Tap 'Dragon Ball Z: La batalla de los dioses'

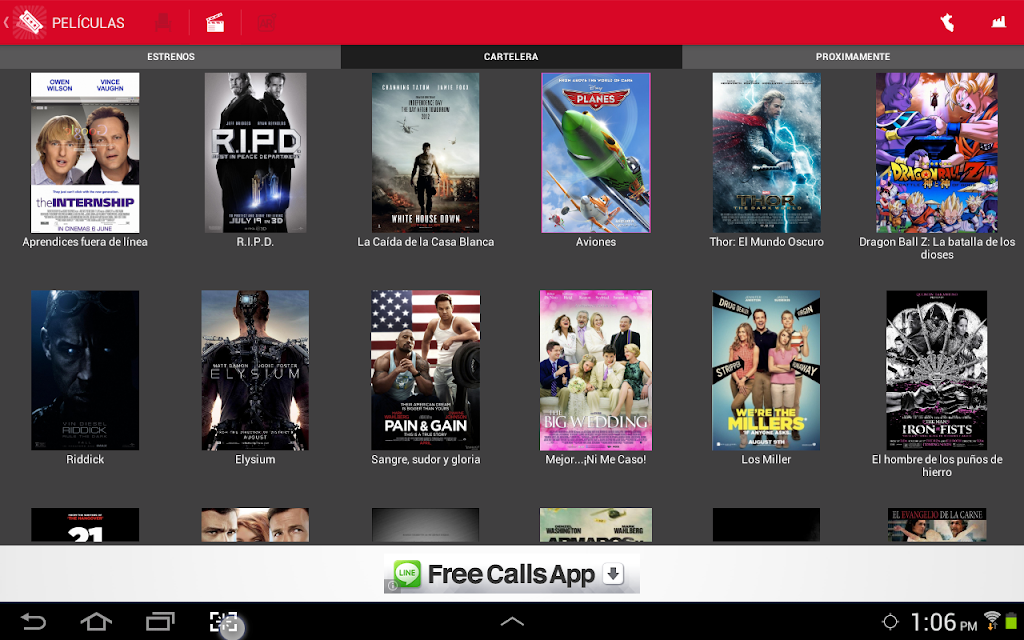point(936,248)
